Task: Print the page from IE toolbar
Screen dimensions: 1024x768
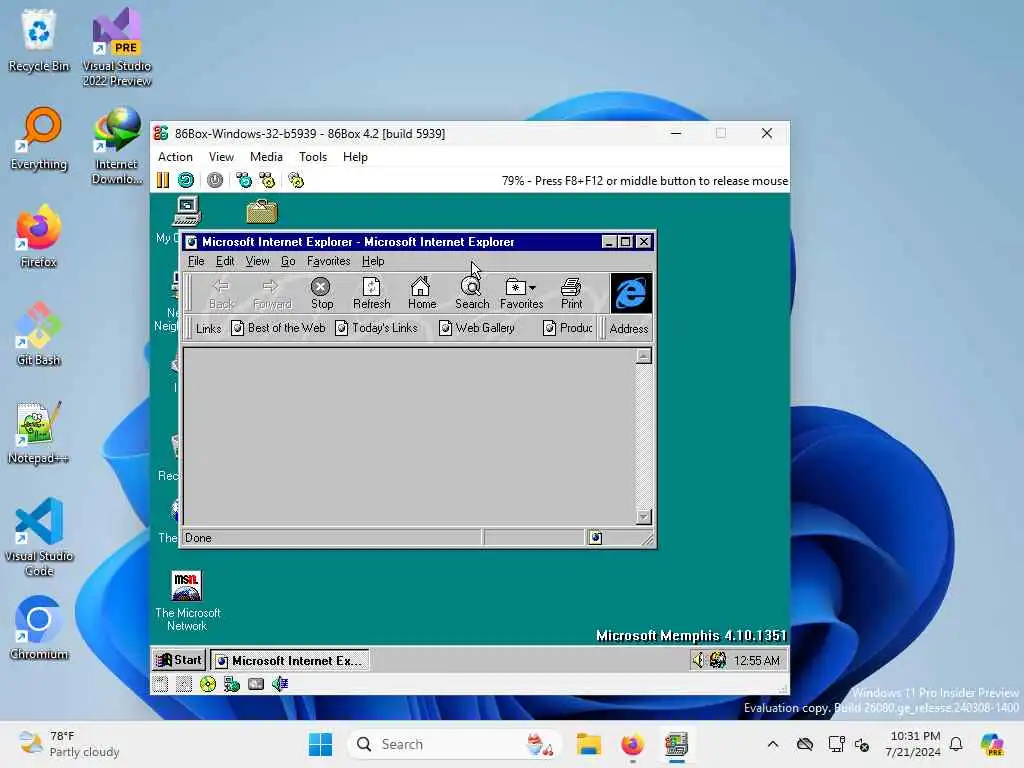Action: [571, 293]
